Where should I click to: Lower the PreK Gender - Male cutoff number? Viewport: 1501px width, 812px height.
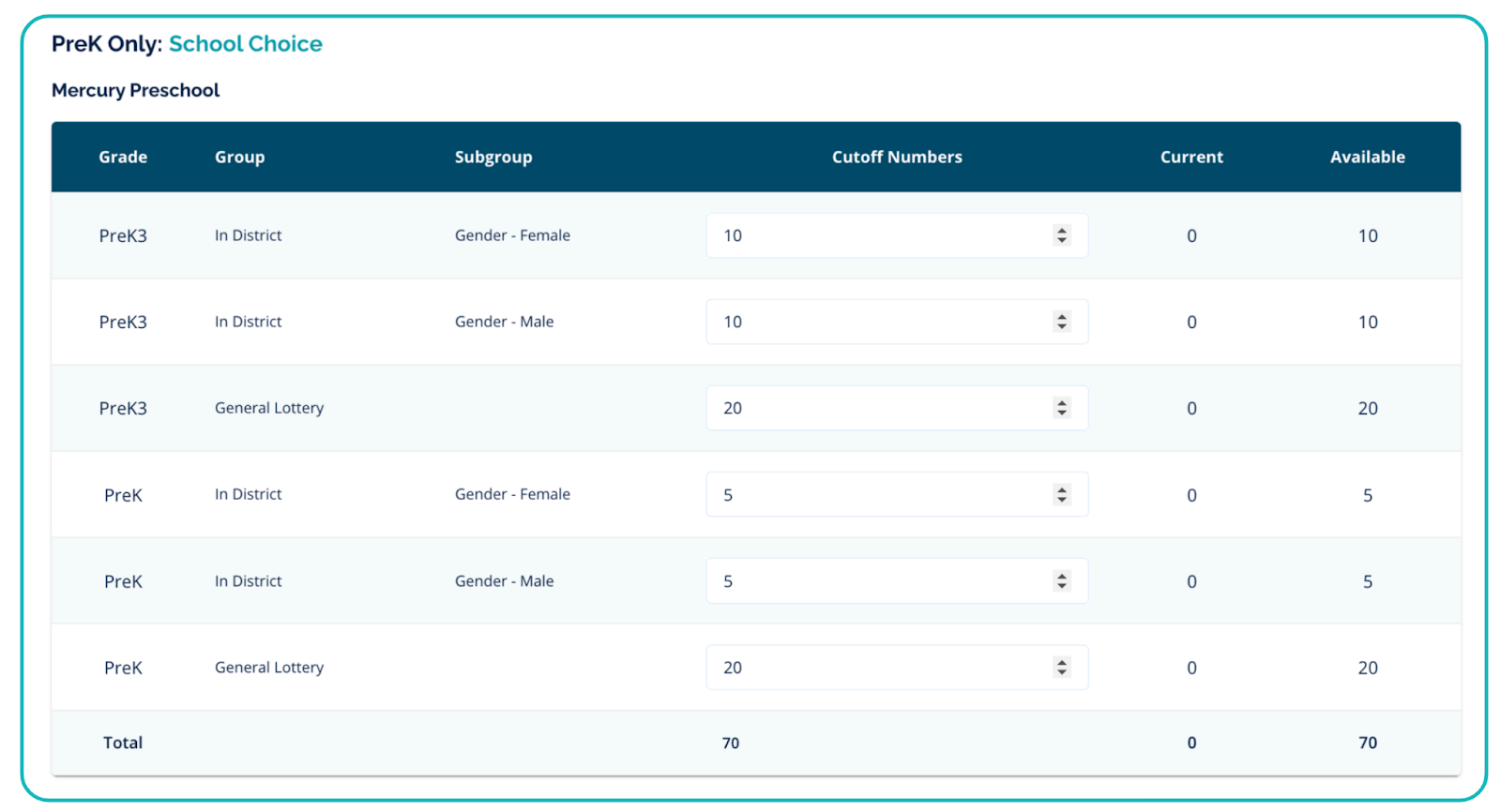point(1061,586)
